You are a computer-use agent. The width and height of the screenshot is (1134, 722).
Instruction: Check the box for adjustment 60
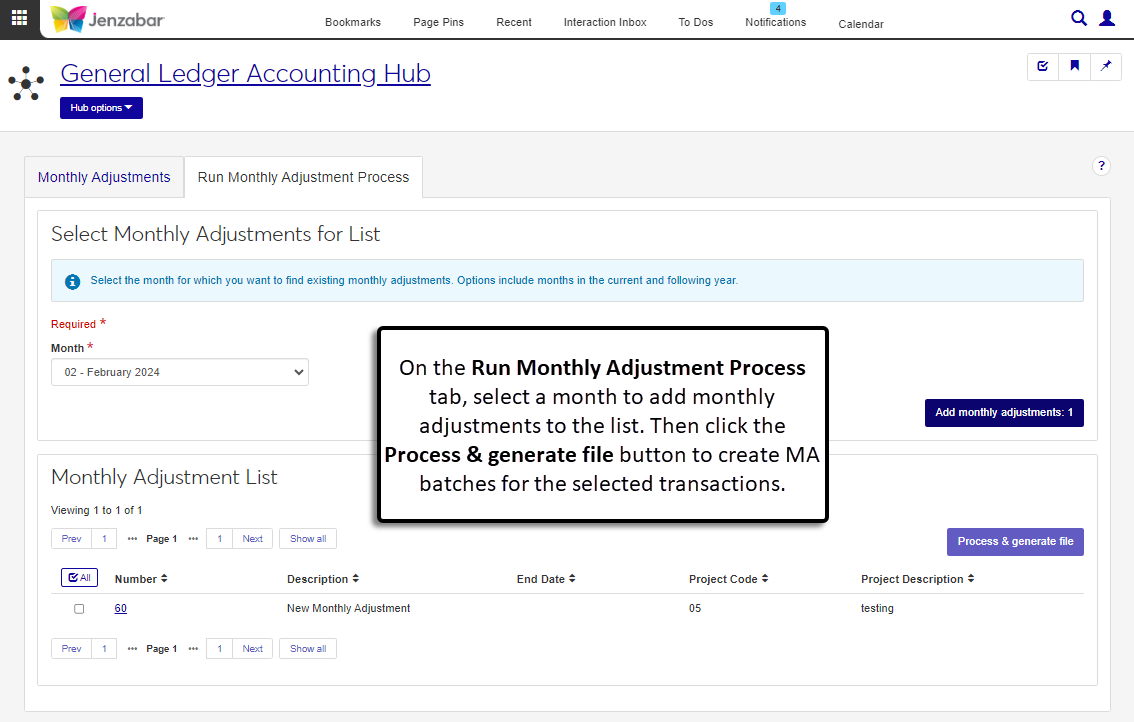click(x=80, y=609)
